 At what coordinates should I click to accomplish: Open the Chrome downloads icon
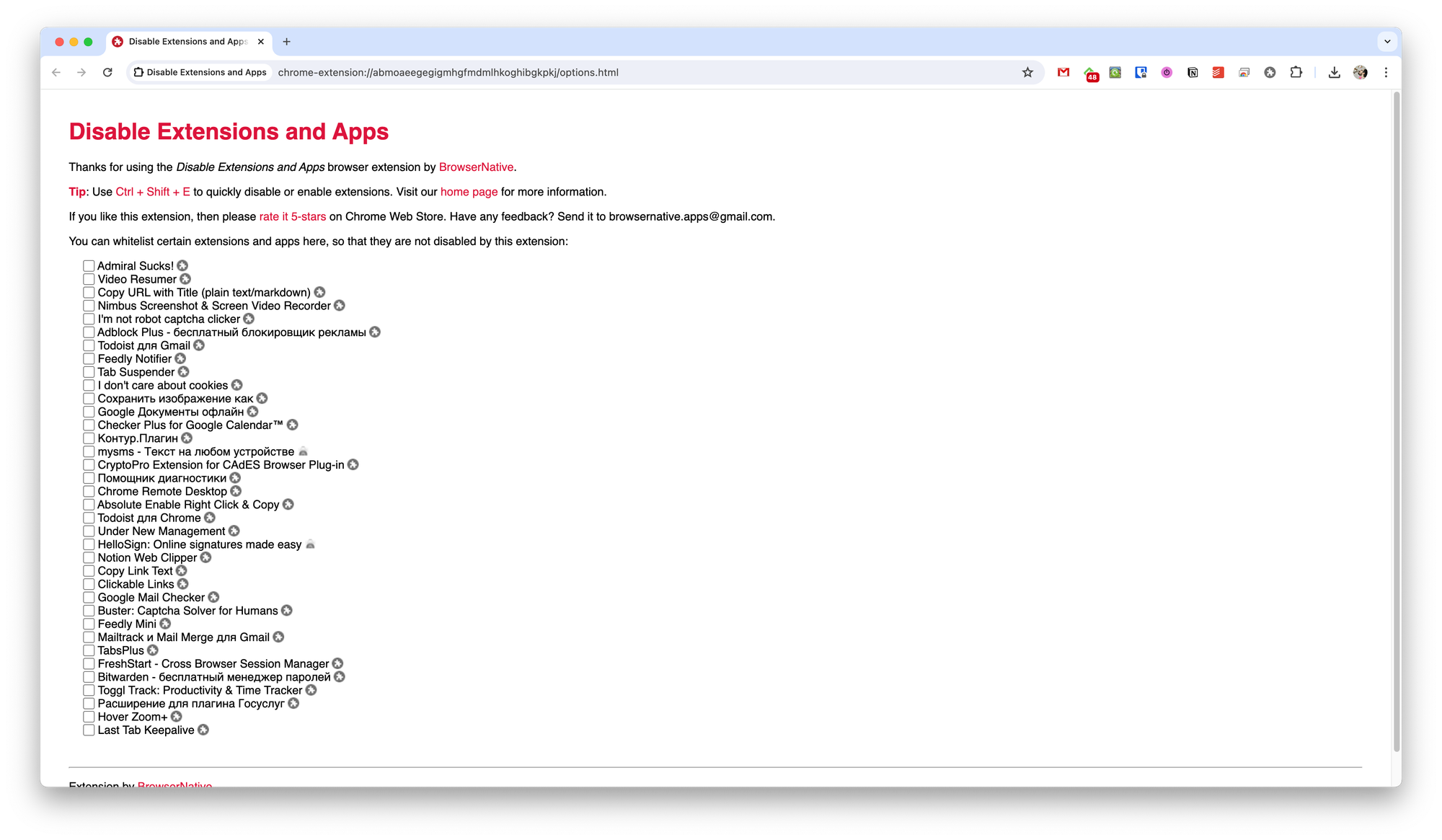1334,72
